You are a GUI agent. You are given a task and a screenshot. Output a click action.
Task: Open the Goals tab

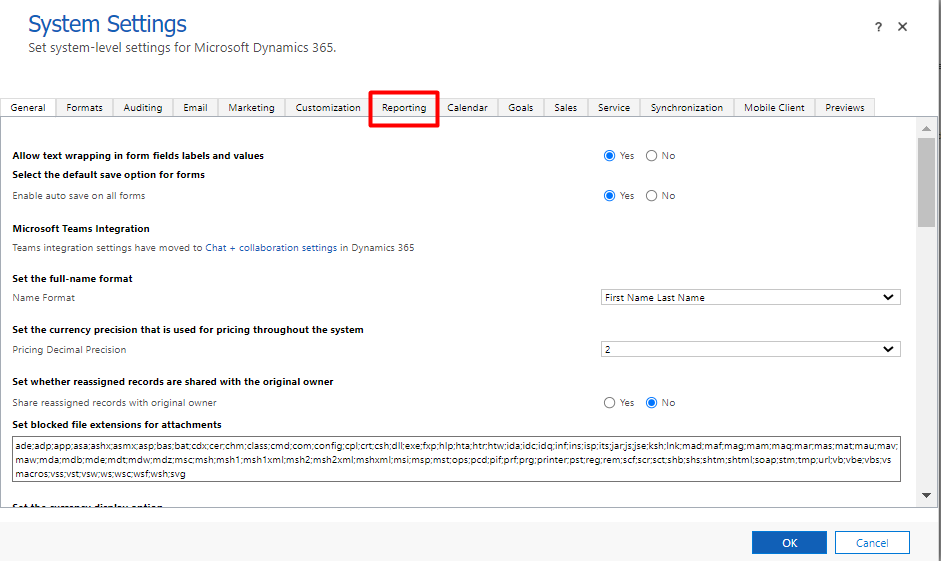[520, 107]
